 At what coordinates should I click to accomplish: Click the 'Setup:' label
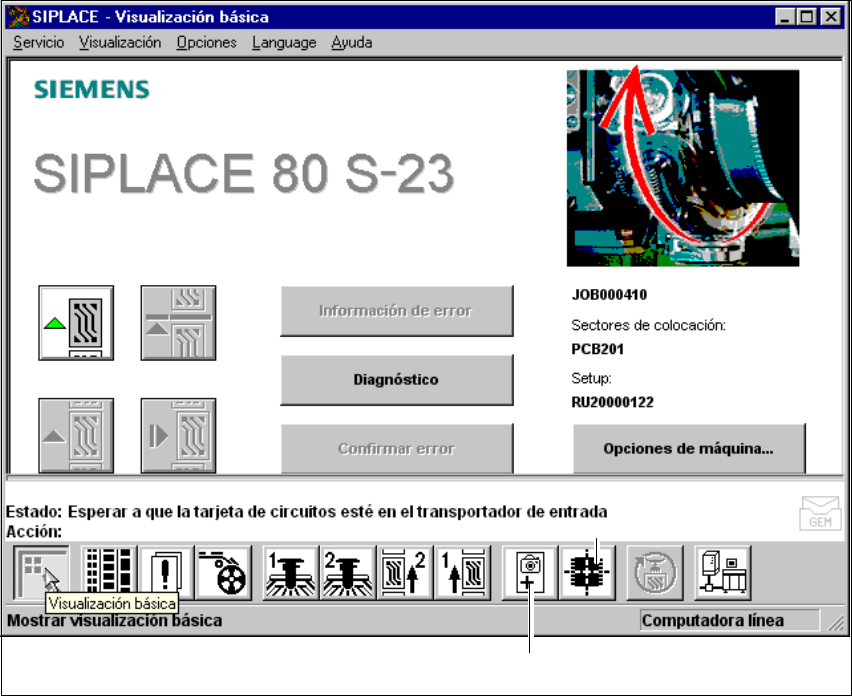click(591, 378)
